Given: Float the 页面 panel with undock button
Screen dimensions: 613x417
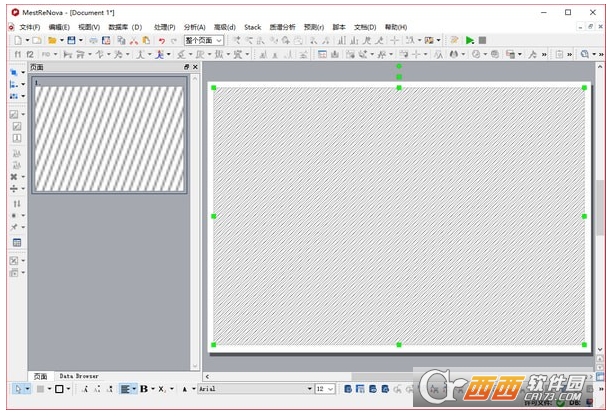Looking at the screenshot, I should pos(186,67).
